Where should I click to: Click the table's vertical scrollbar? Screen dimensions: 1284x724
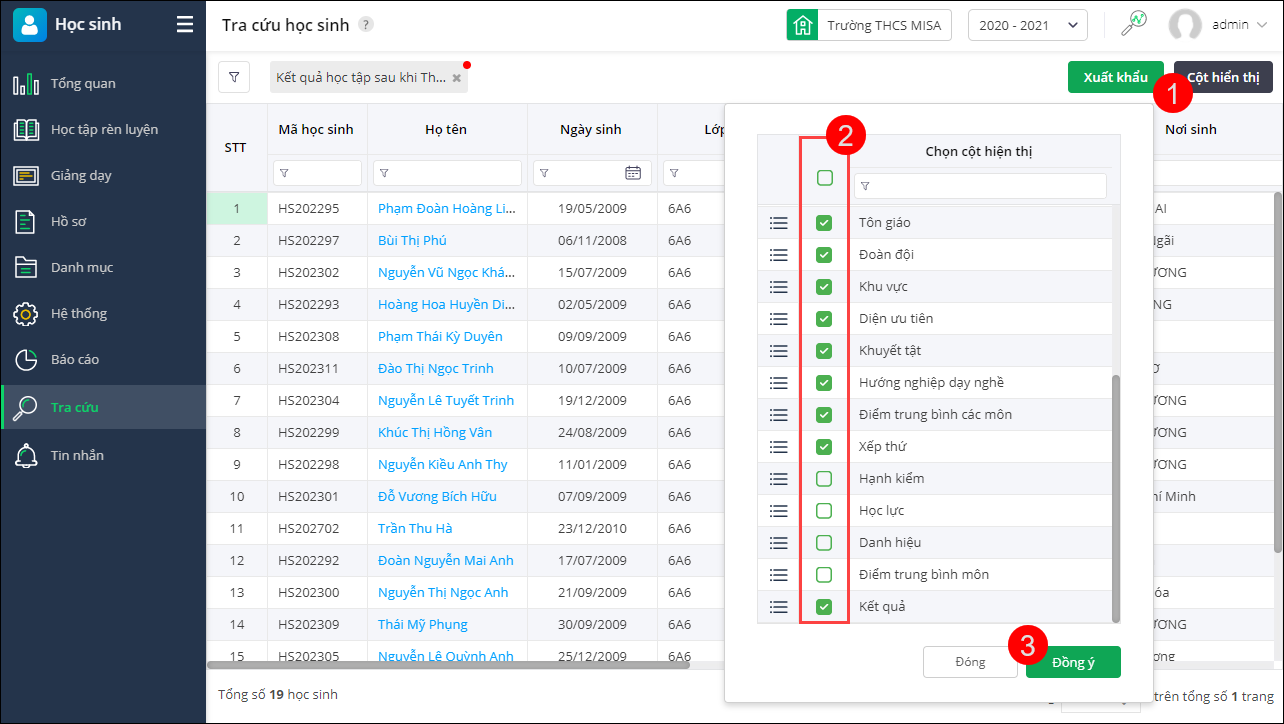1277,372
